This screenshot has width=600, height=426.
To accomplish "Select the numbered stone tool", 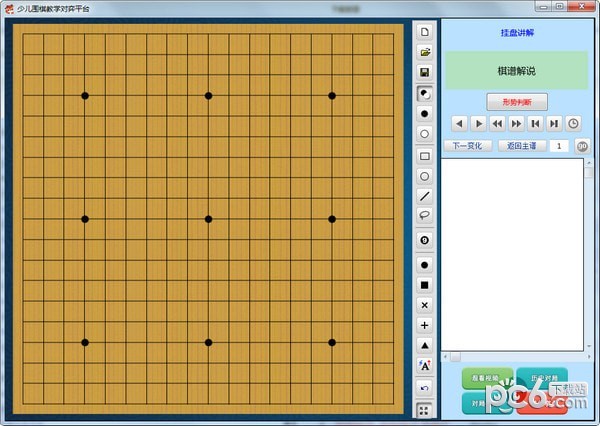I will [x=424, y=240].
